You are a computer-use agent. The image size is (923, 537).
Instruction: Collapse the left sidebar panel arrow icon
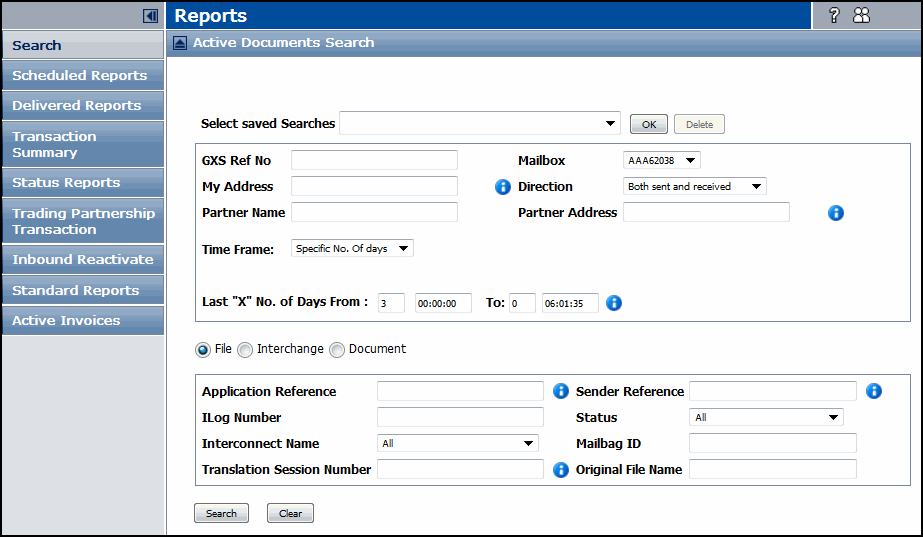[x=150, y=16]
